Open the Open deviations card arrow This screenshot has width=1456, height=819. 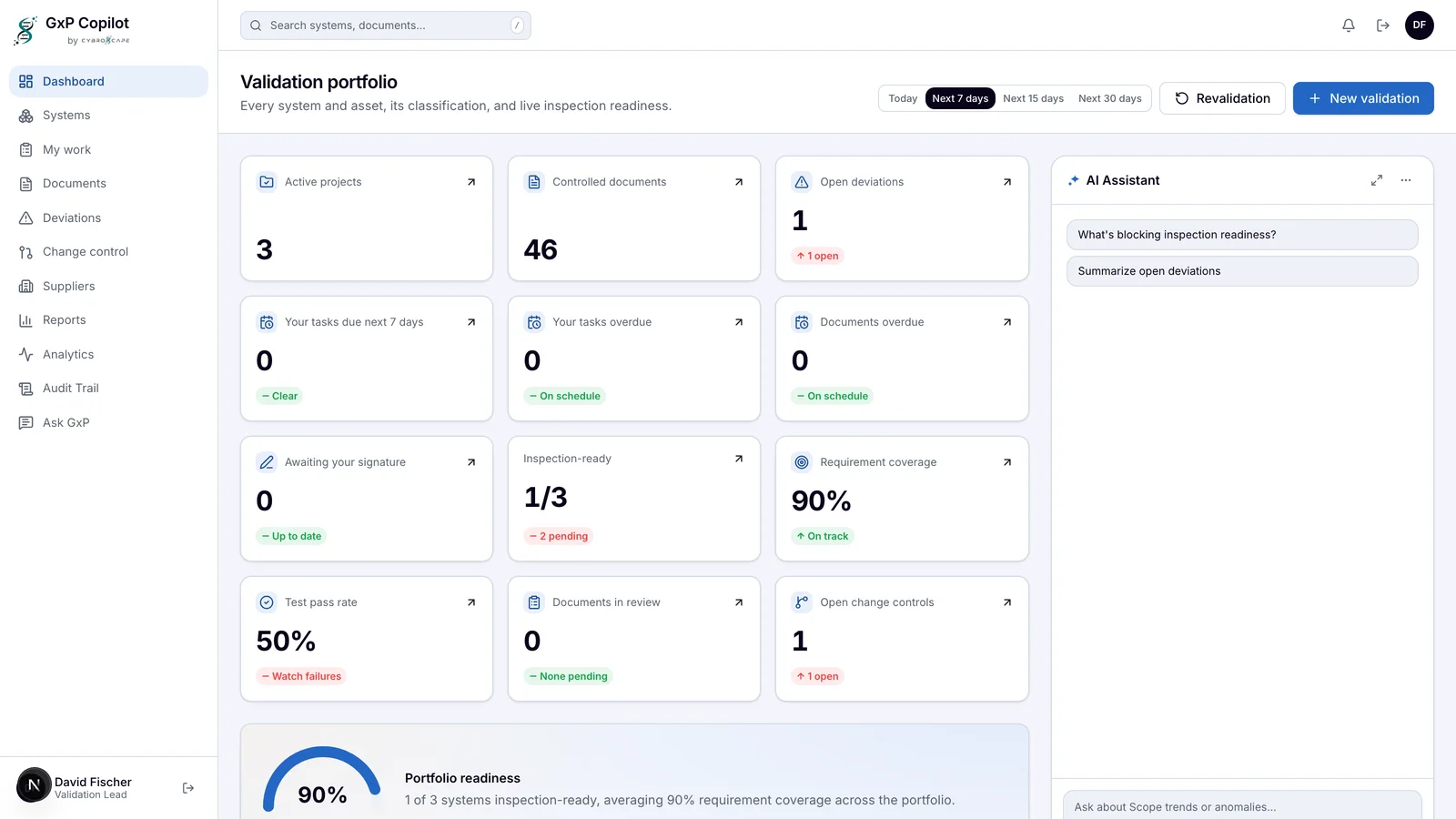pyautogui.click(x=1007, y=182)
